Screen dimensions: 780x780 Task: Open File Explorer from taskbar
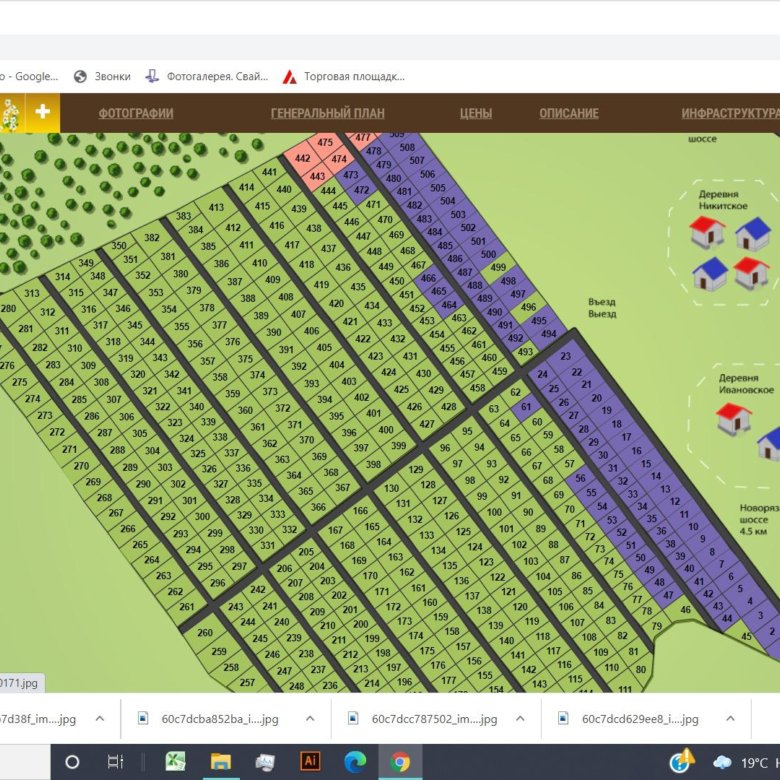(x=220, y=761)
